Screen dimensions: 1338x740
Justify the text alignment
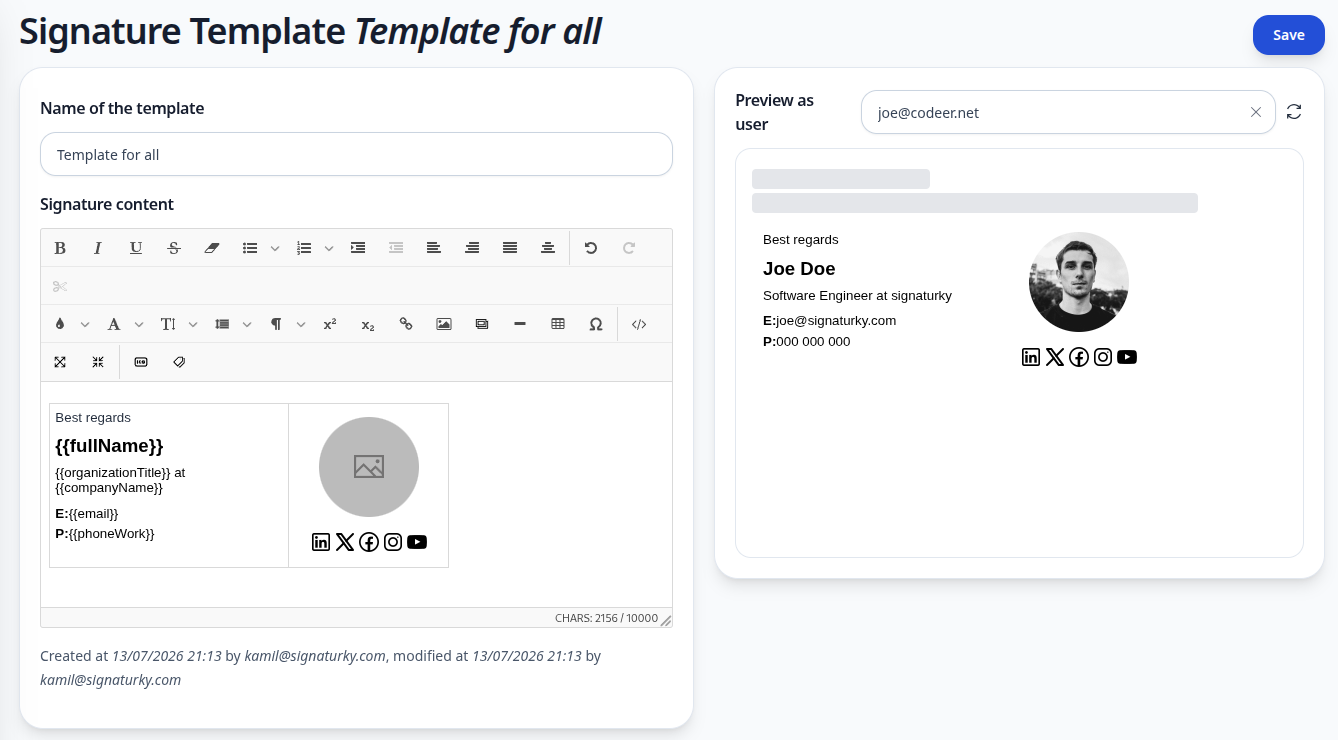tap(510, 248)
